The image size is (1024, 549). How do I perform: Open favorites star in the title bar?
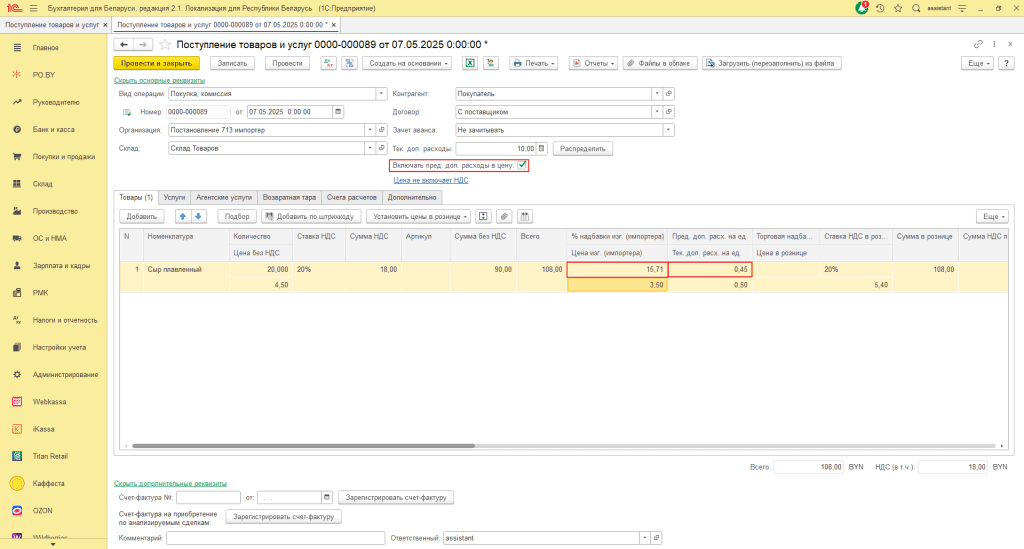898,8
